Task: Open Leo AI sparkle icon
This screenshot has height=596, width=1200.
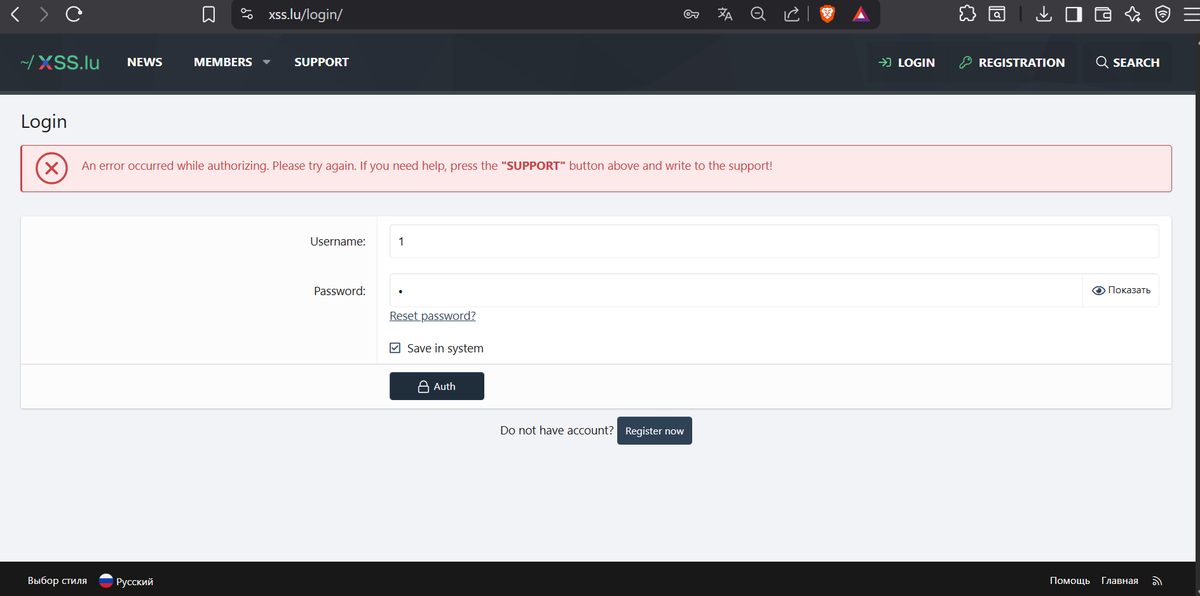Action: click(1133, 14)
